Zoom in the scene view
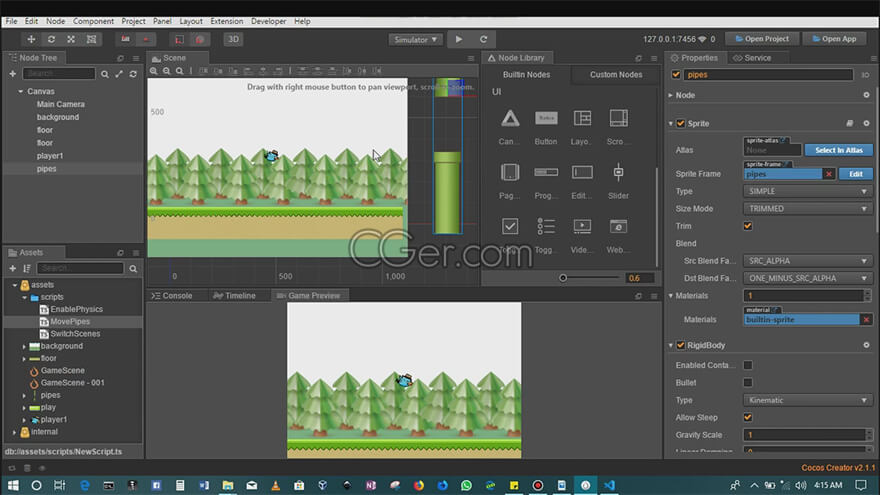The image size is (880, 495). coord(154,71)
